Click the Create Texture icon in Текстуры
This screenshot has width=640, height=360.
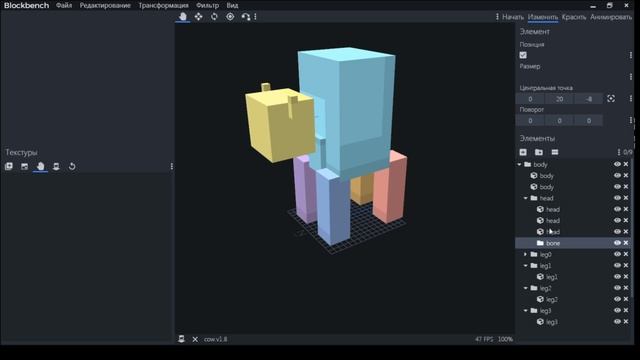[x=24, y=167]
